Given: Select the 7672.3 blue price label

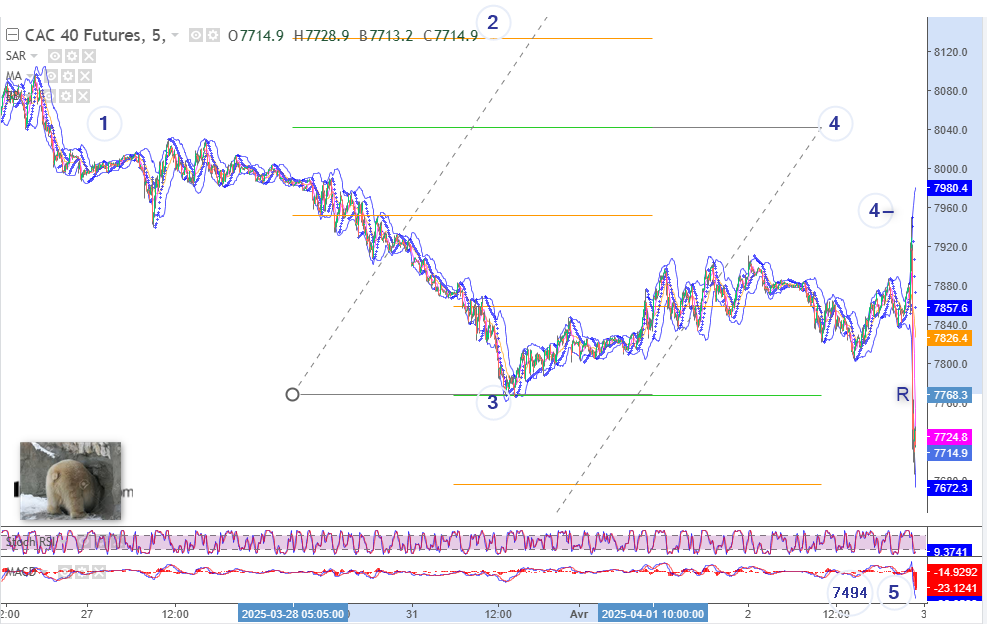Looking at the screenshot, I should (950, 488).
